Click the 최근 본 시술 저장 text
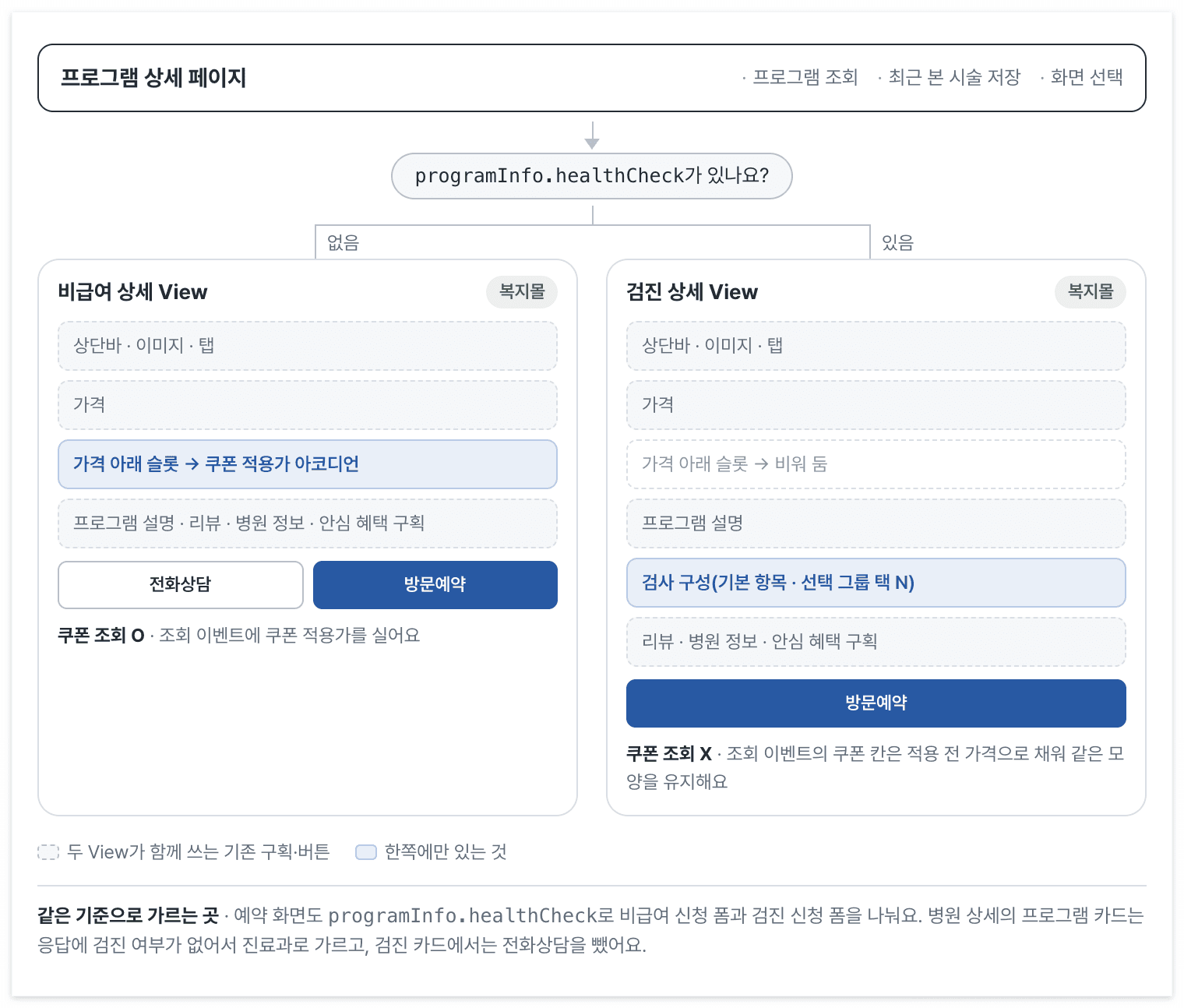The width and height of the screenshot is (1184, 1008). pos(954,77)
